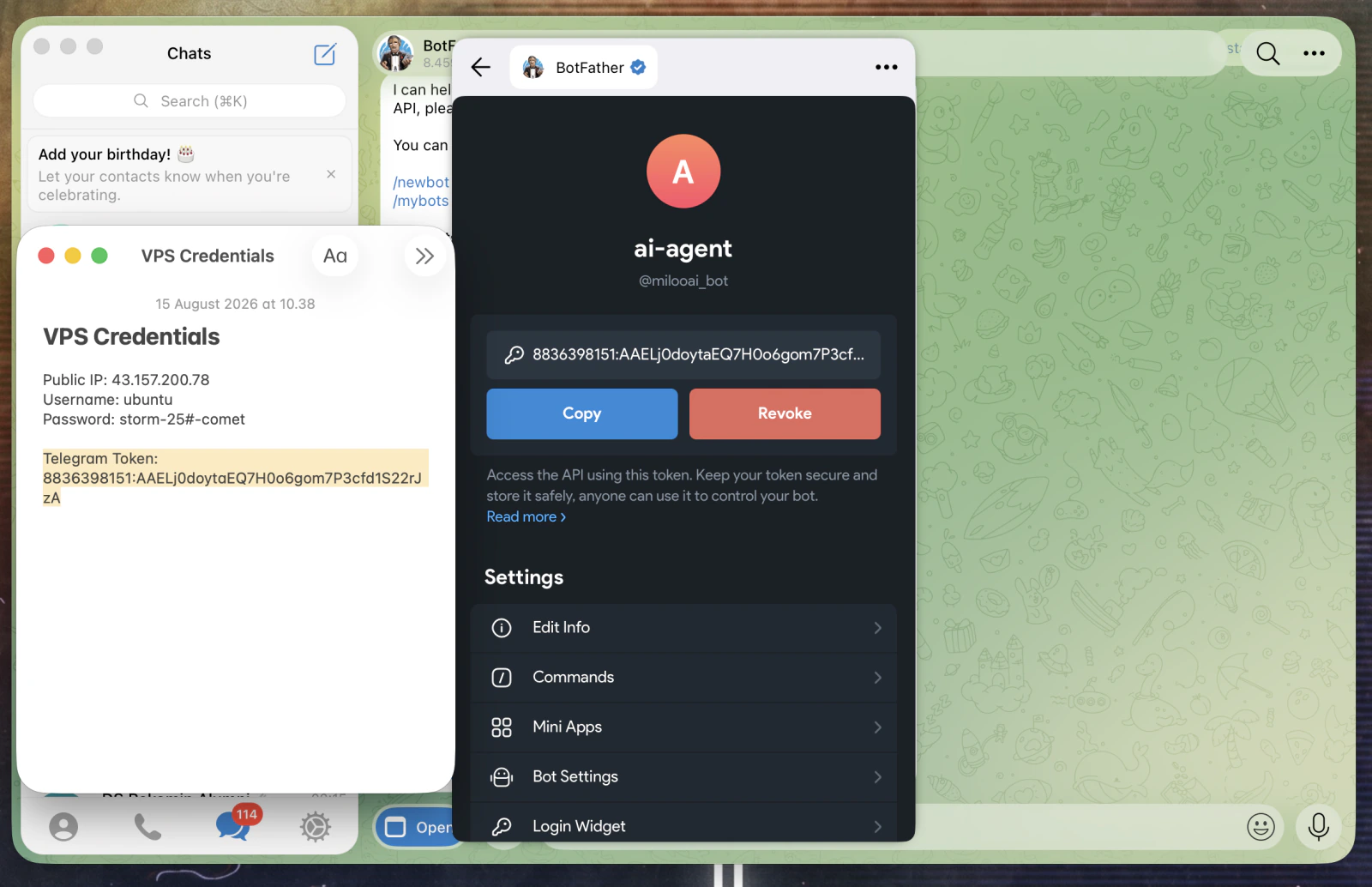Click the Search chats field

(190, 101)
